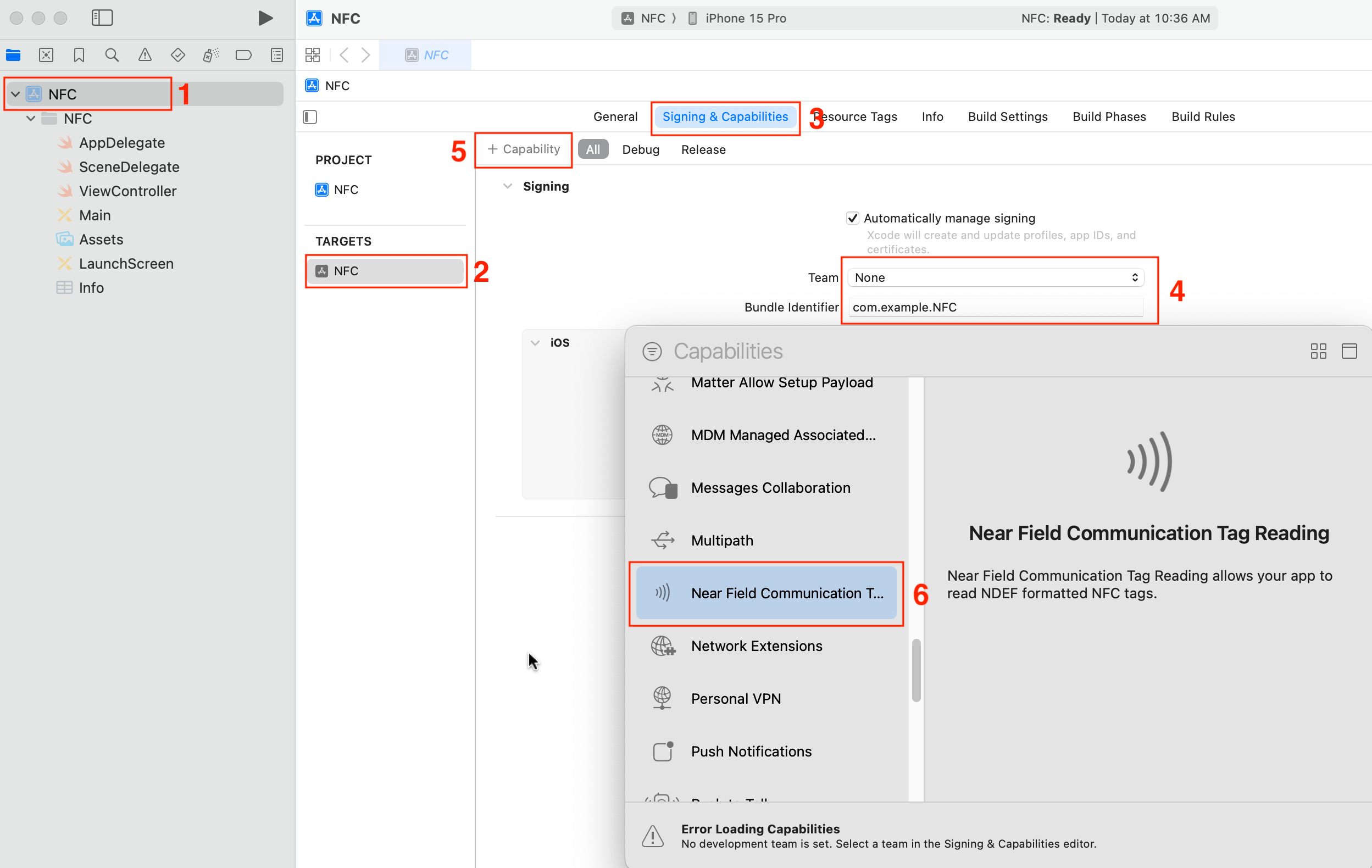The width and height of the screenshot is (1372, 868).
Task: Click the + Capability button
Action: (524, 149)
